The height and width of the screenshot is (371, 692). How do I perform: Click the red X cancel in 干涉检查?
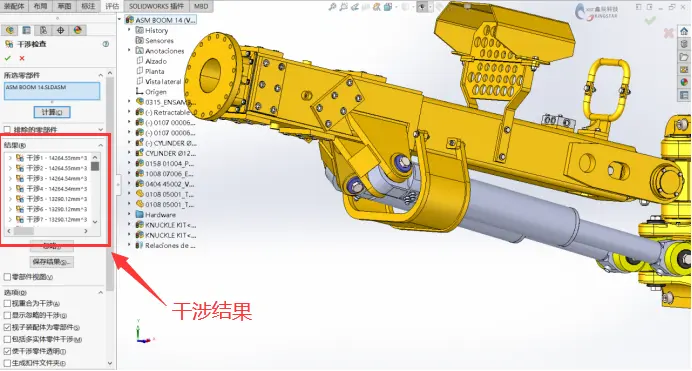22,58
